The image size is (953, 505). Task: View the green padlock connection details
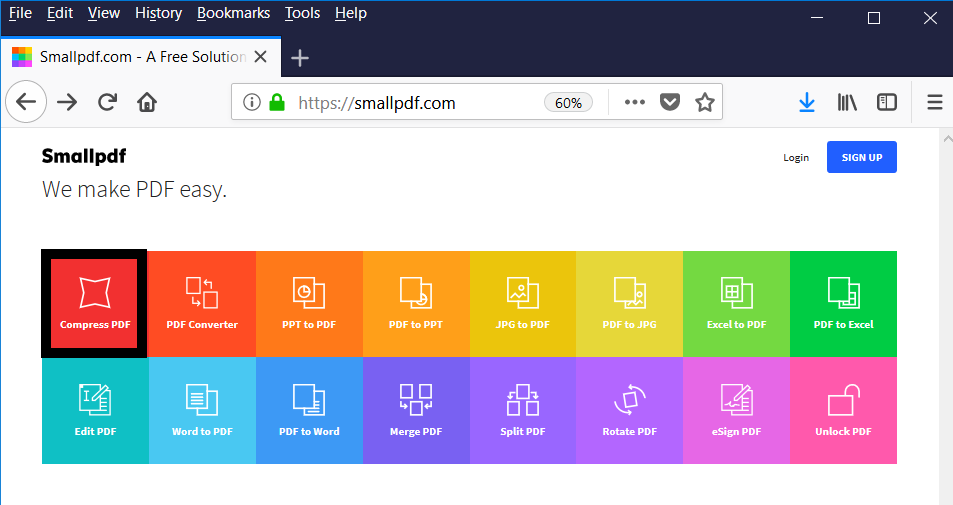(x=277, y=102)
